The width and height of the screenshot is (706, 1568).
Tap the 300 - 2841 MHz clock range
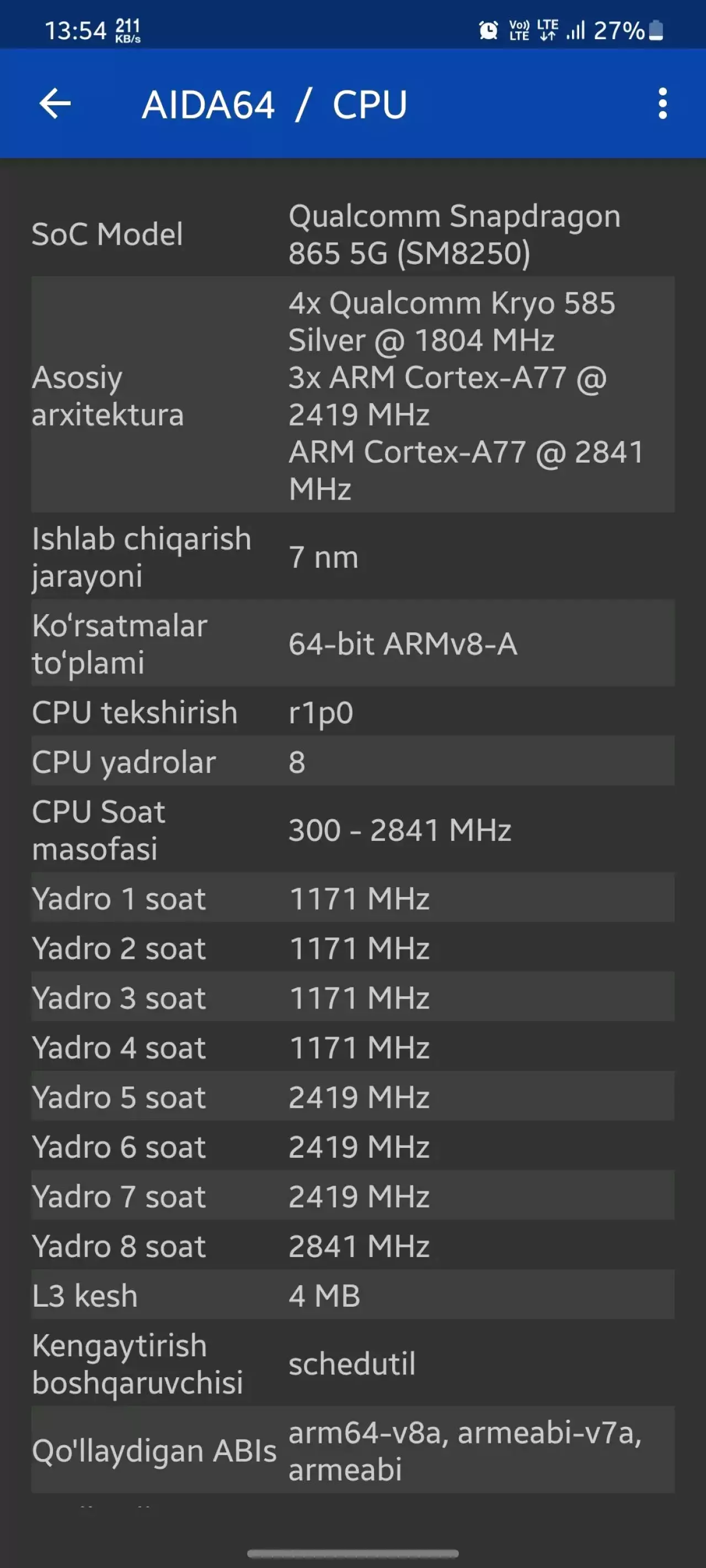tap(399, 830)
